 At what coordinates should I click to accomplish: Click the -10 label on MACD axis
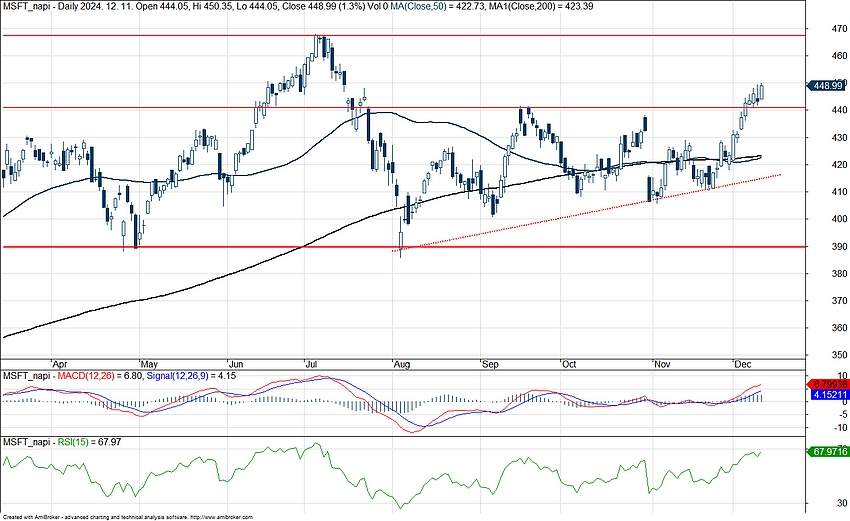tap(841, 428)
